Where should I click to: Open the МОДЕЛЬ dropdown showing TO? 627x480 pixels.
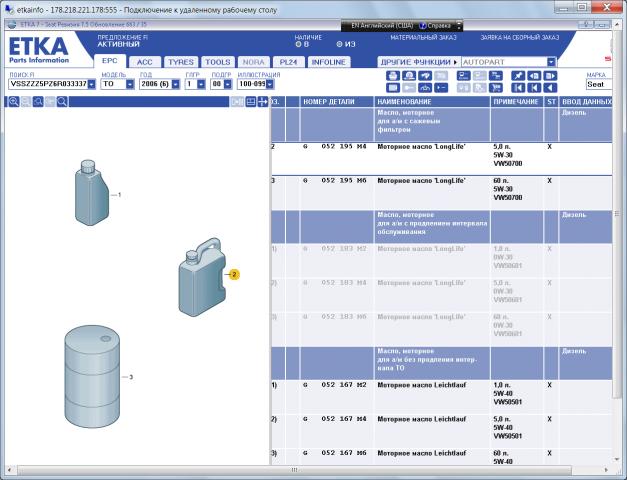coord(130,84)
